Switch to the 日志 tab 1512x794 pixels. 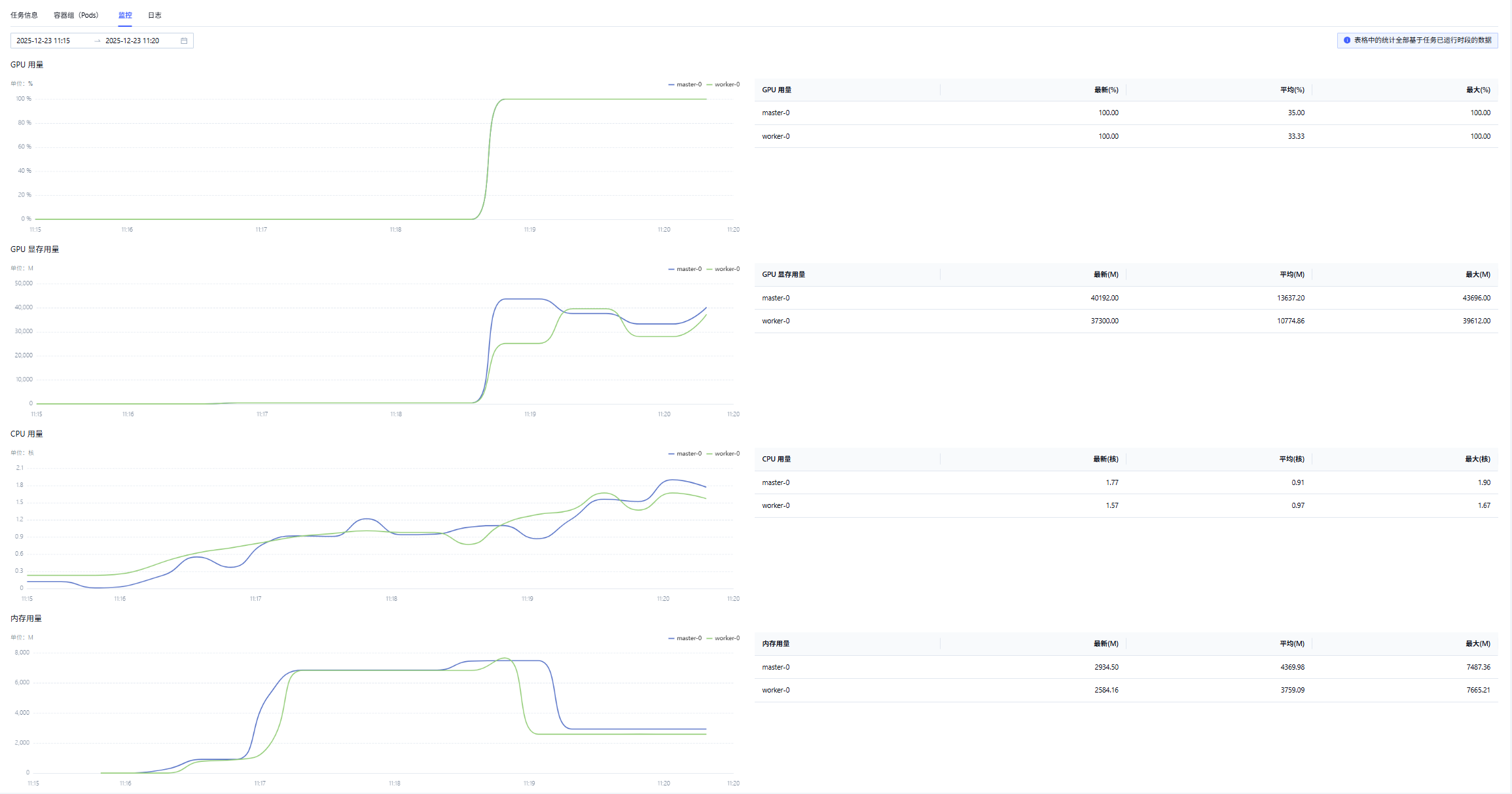(x=154, y=15)
